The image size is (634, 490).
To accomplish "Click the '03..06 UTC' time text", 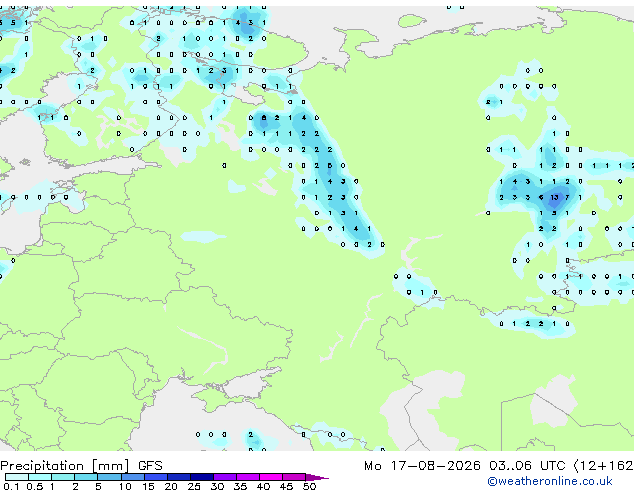I will [527, 466].
